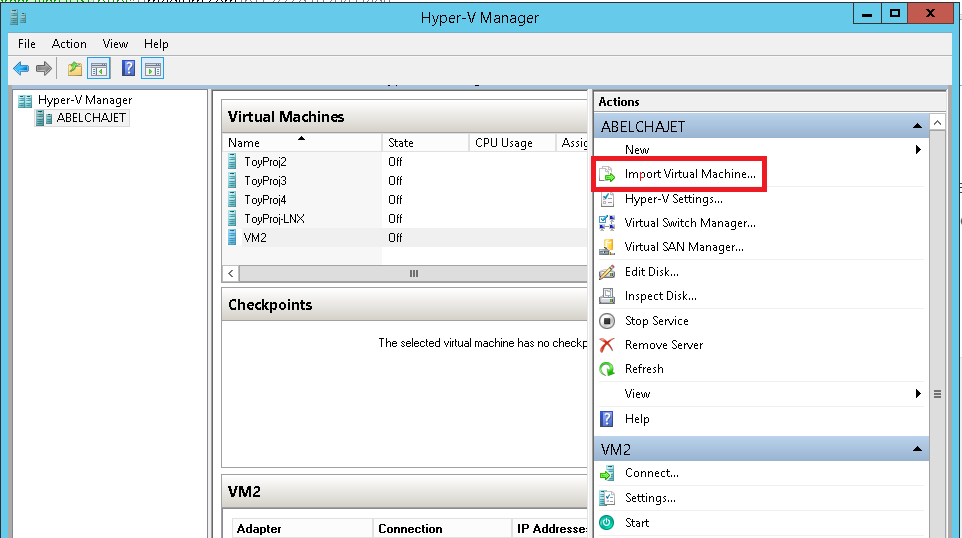This screenshot has width=962, height=538.
Task: Sort virtual machines by Name column
Action: [302, 142]
